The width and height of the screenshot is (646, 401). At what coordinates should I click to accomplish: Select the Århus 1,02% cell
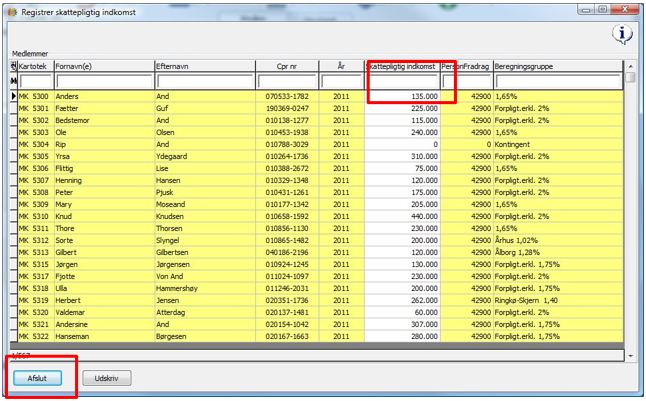(x=558, y=240)
